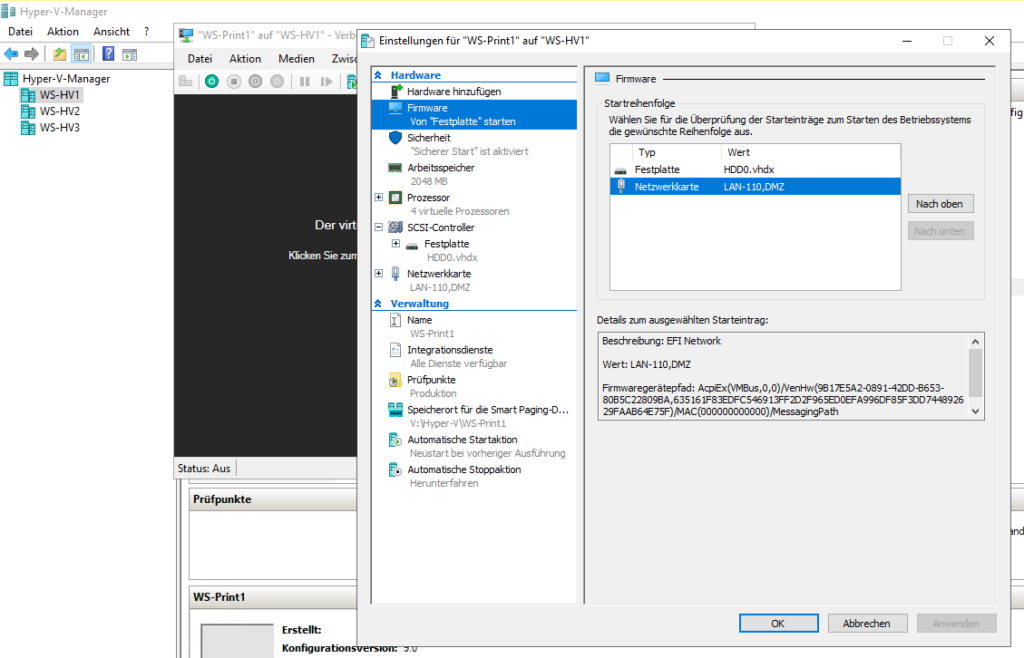
Task: Pause the VM with the pause icon
Action: [x=305, y=81]
